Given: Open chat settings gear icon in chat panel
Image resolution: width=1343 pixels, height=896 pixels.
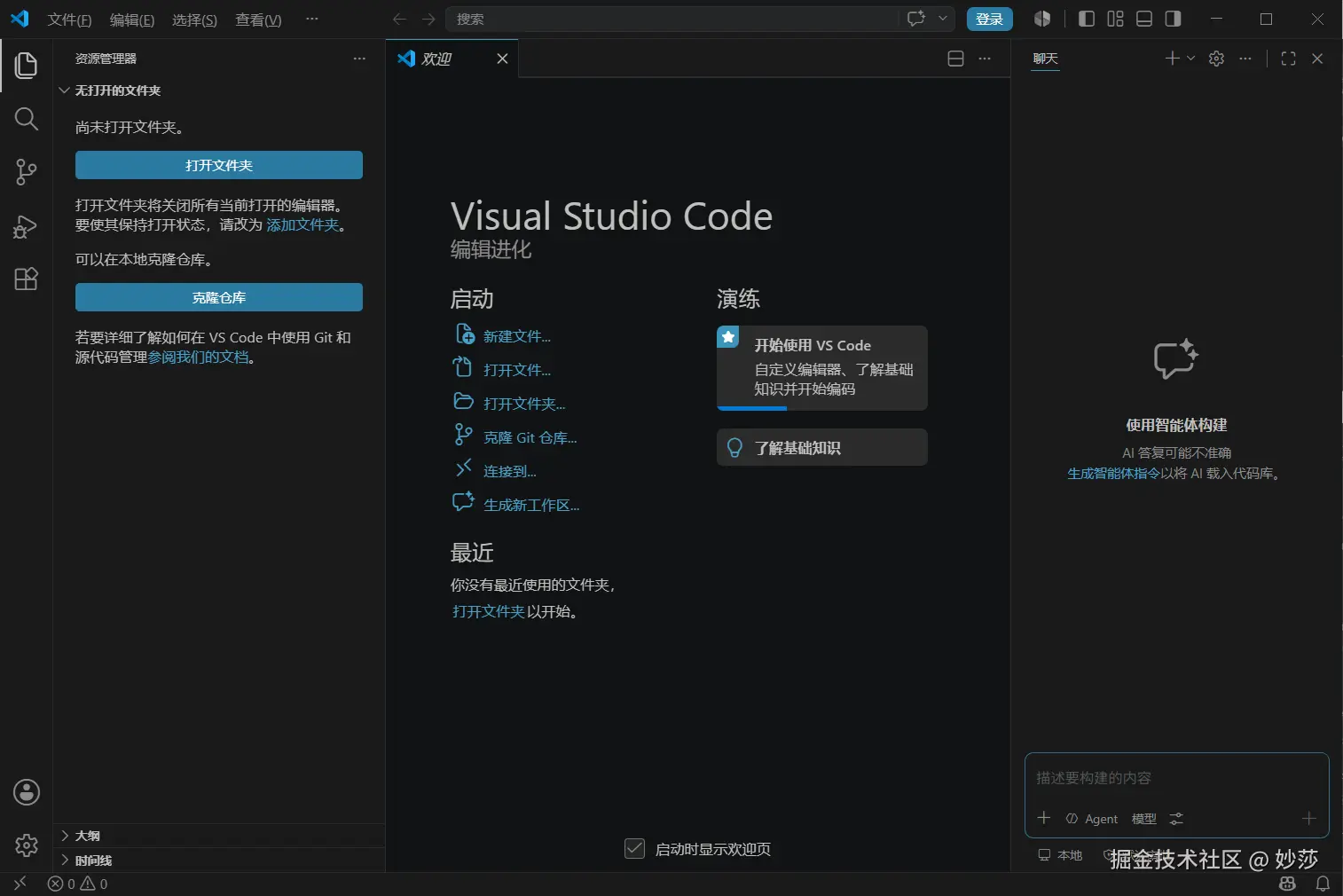Looking at the screenshot, I should coord(1216,59).
